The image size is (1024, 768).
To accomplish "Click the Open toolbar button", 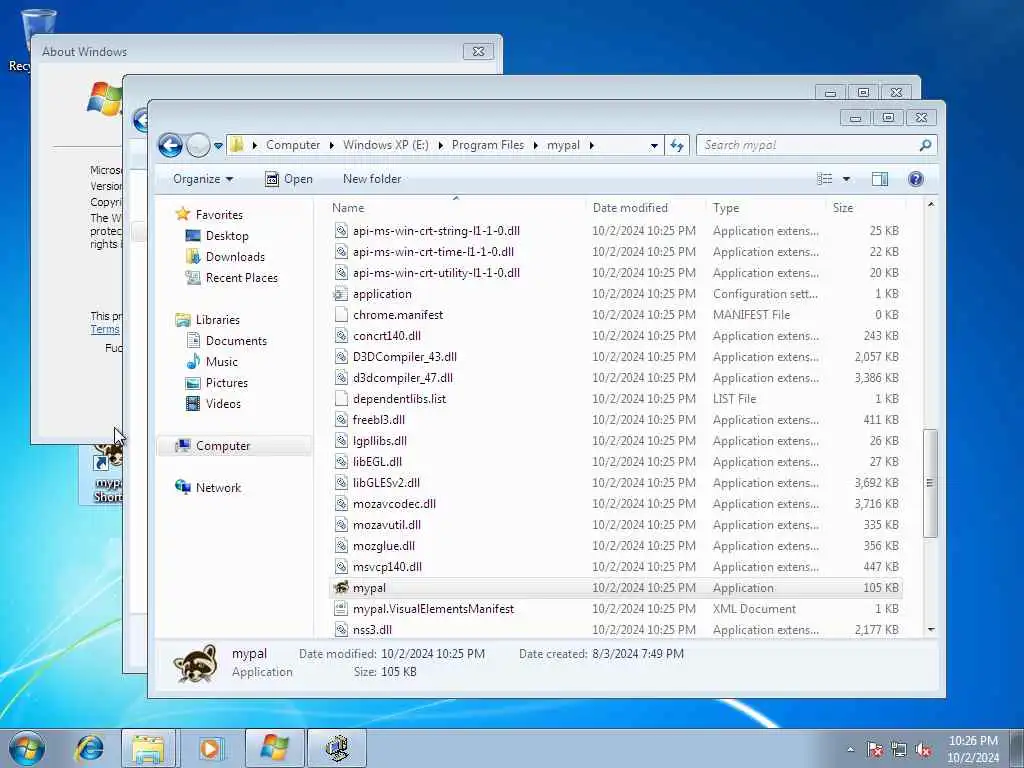I will pyautogui.click(x=289, y=179).
